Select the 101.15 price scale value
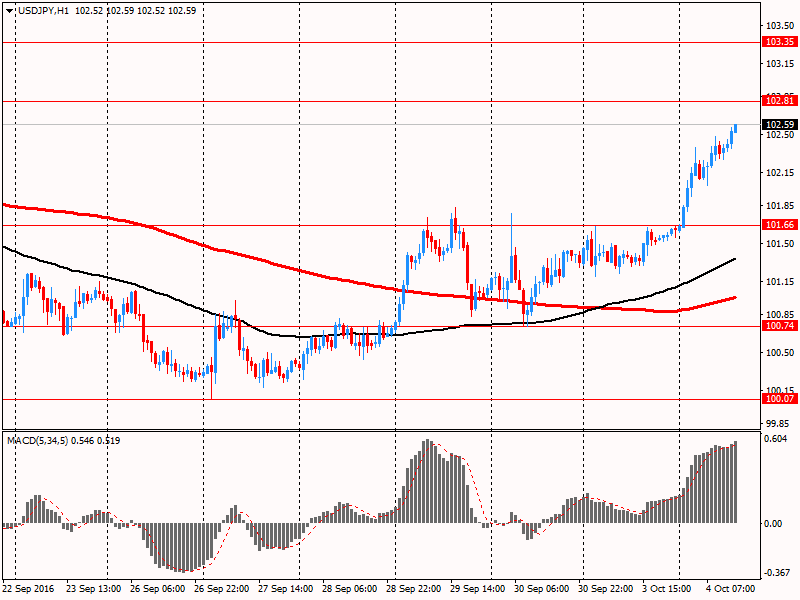Viewport: 800px width, 600px height. 780,282
